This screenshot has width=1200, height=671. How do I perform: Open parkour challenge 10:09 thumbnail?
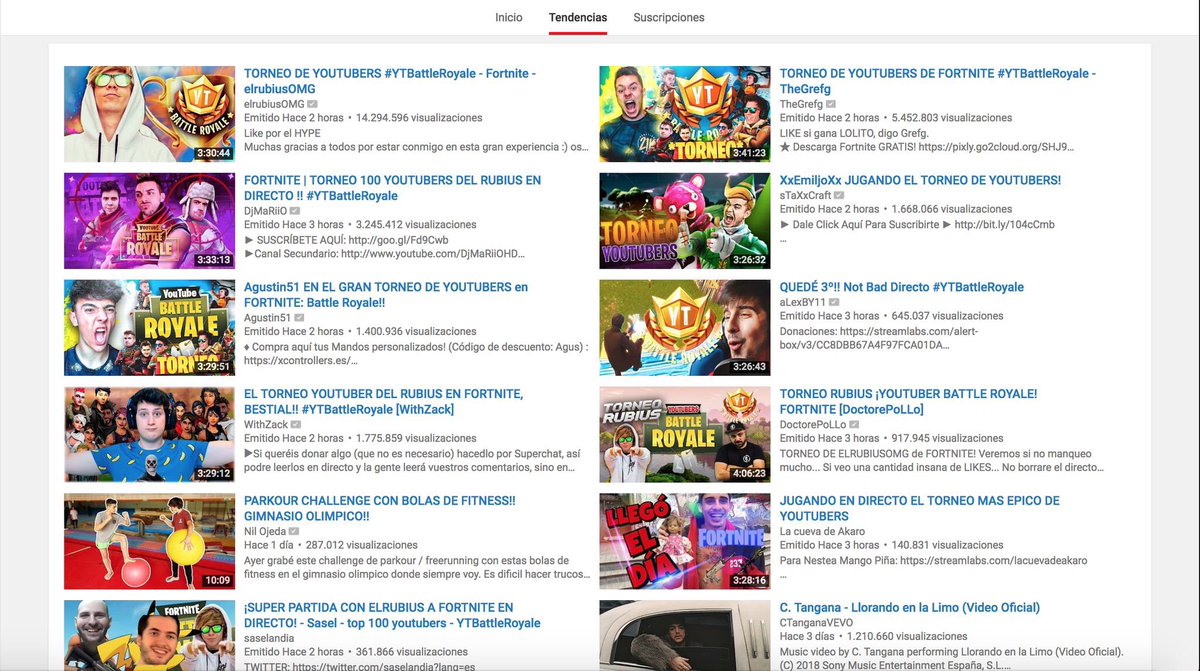pyautogui.click(x=150, y=542)
